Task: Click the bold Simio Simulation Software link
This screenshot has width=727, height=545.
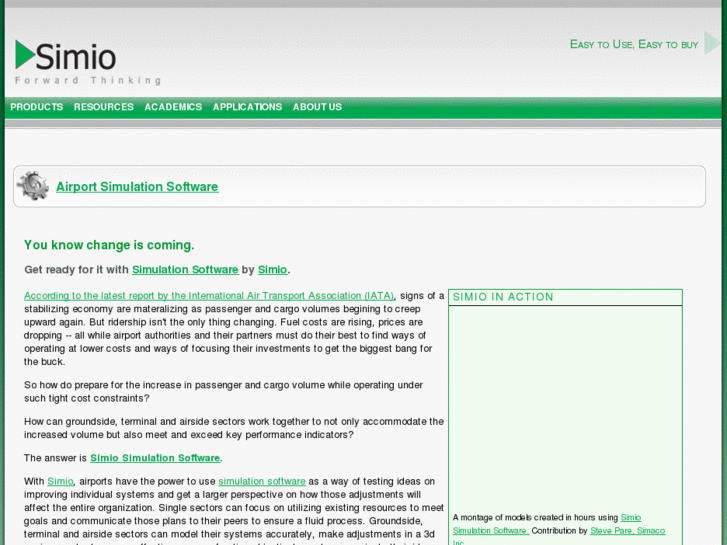Action: coord(155,458)
